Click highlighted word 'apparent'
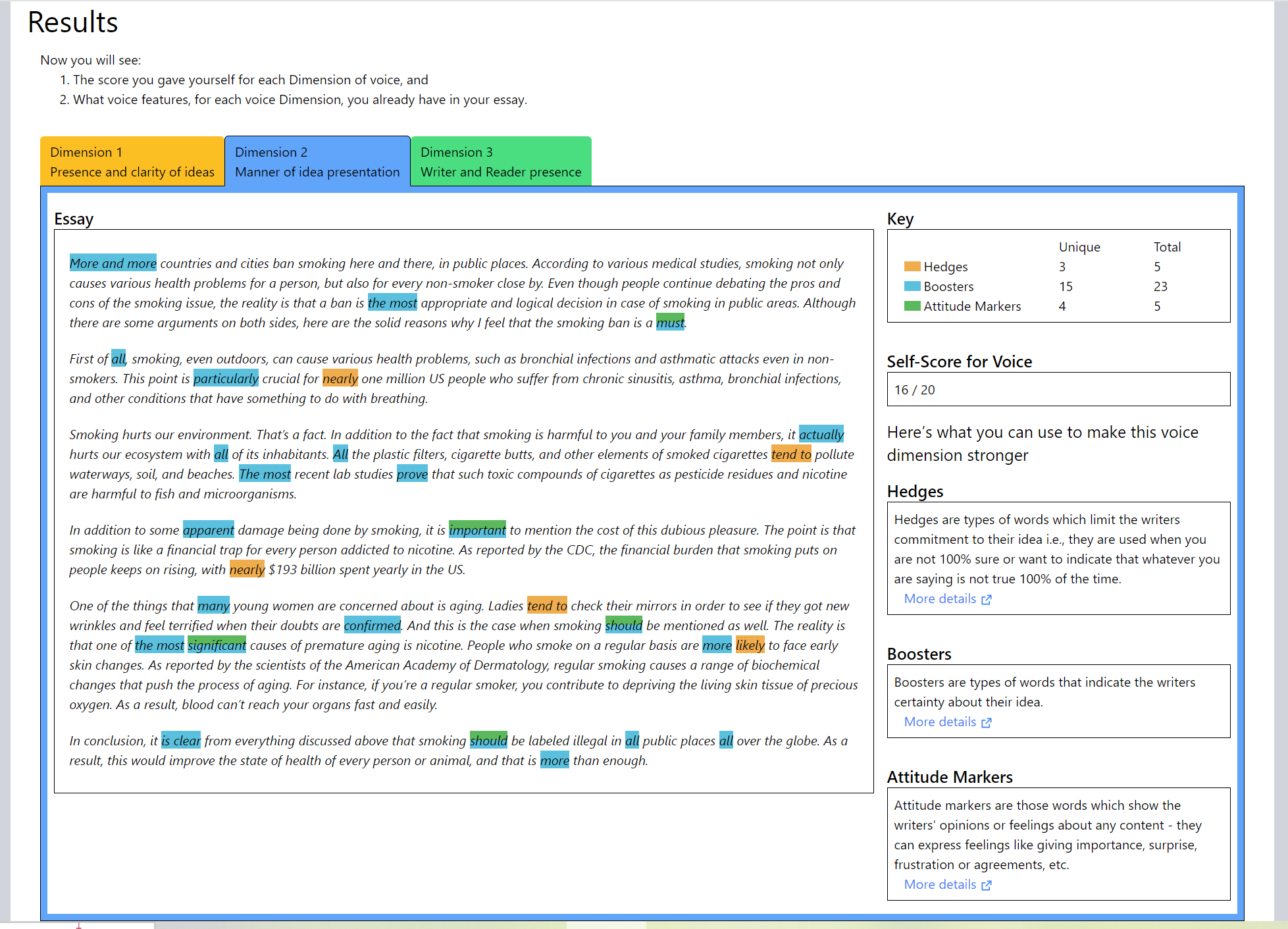The width and height of the screenshot is (1288, 929). click(x=208, y=530)
